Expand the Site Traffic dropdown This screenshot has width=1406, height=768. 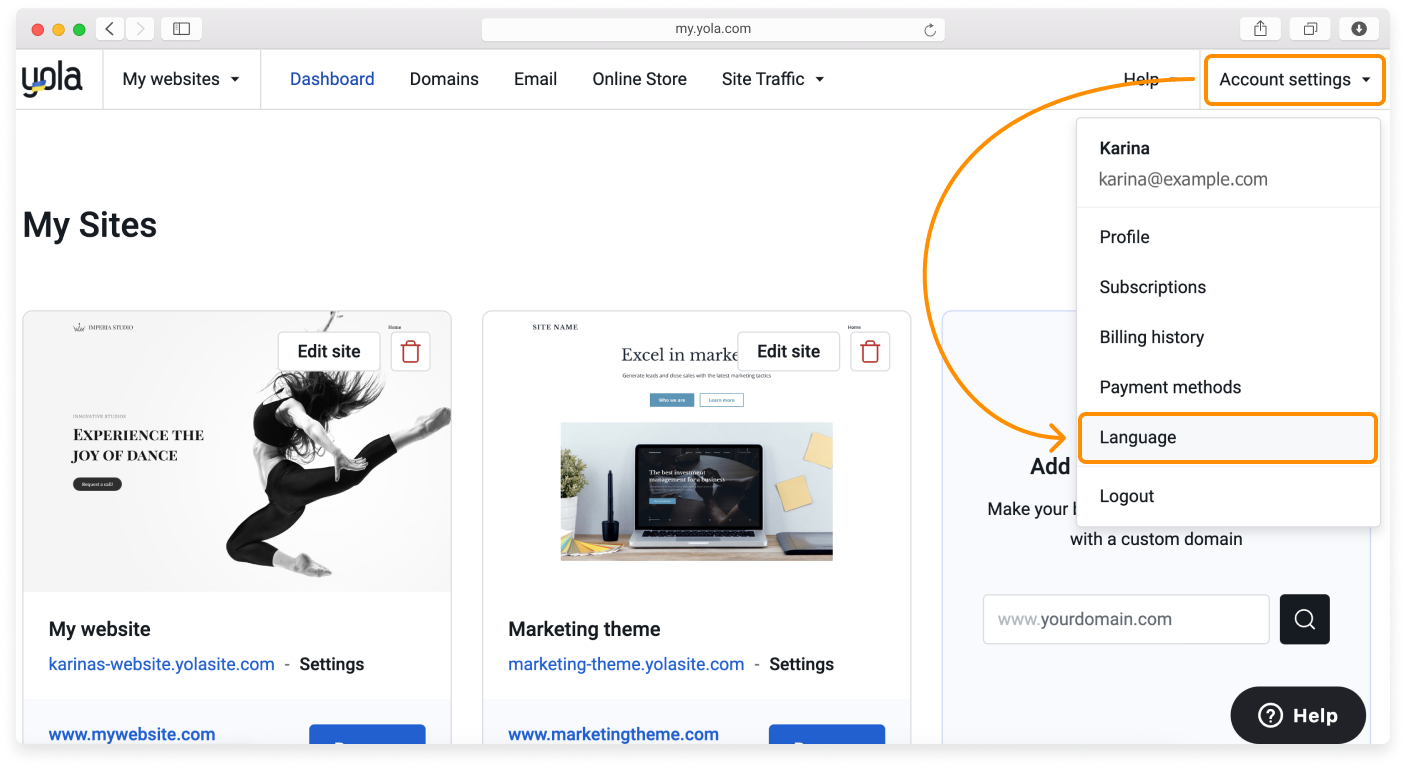(772, 79)
